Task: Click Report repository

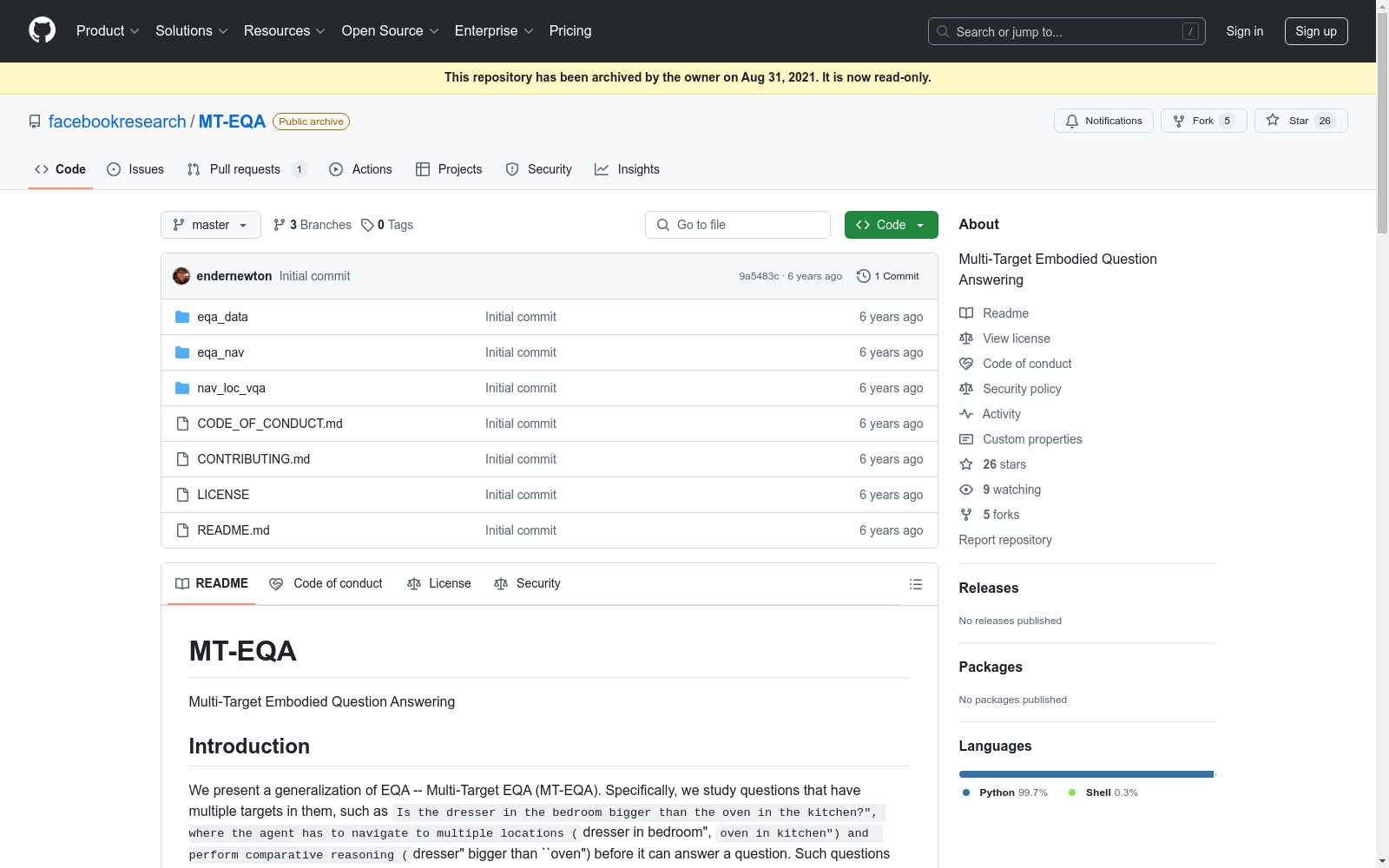Action: point(1005,540)
